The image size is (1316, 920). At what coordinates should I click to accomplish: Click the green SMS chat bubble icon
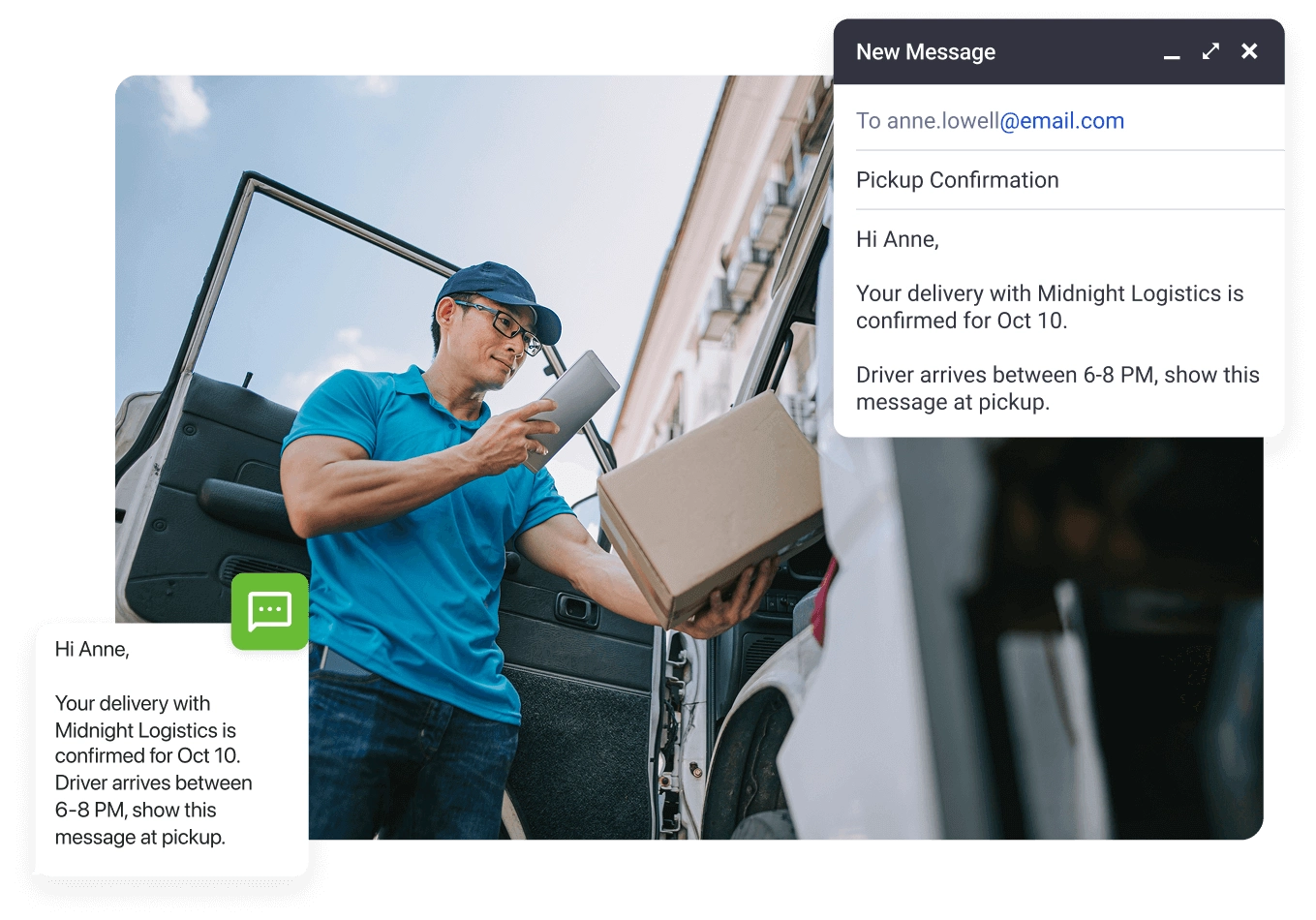point(269,611)
